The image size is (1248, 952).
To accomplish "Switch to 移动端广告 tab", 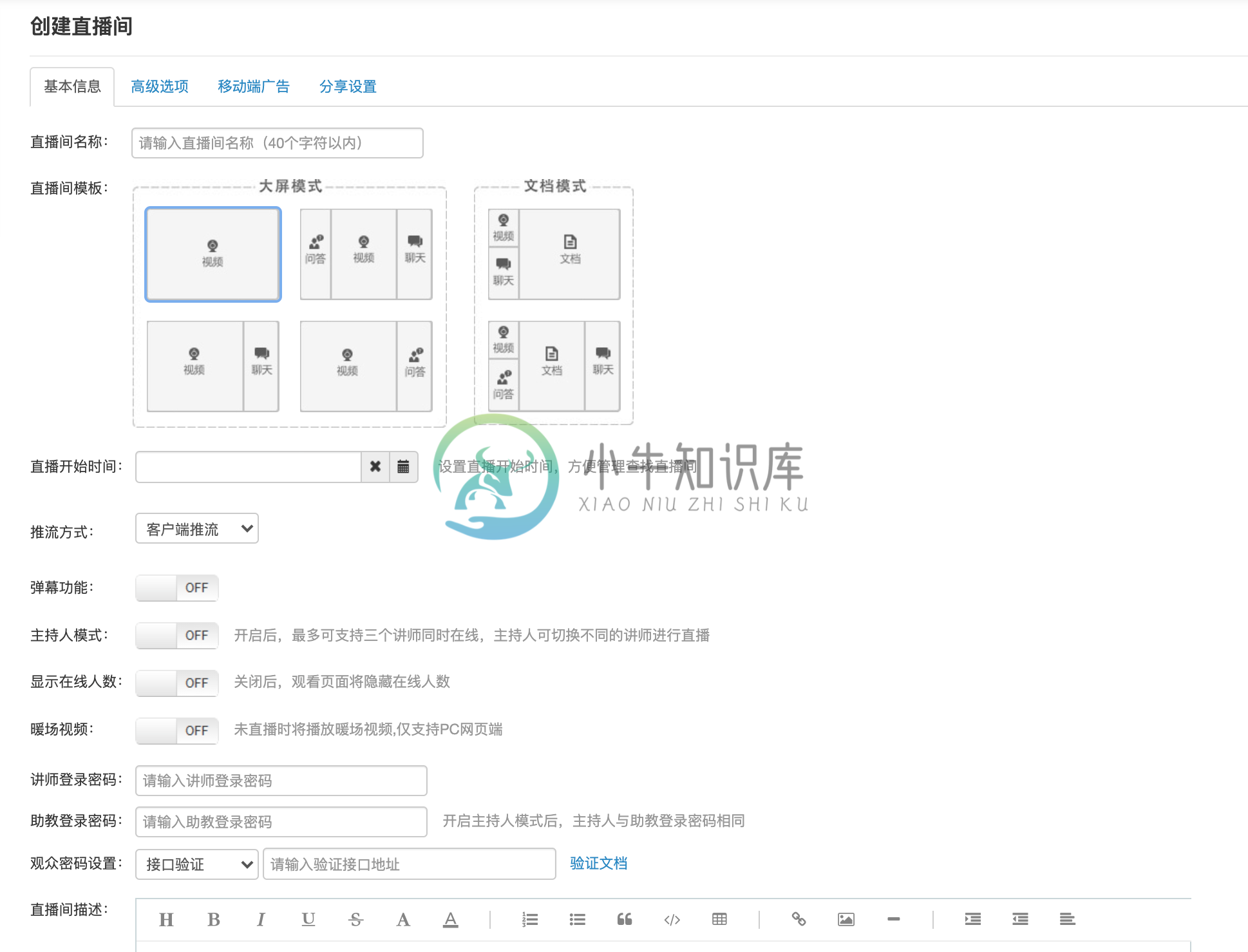I will [254, 86].
